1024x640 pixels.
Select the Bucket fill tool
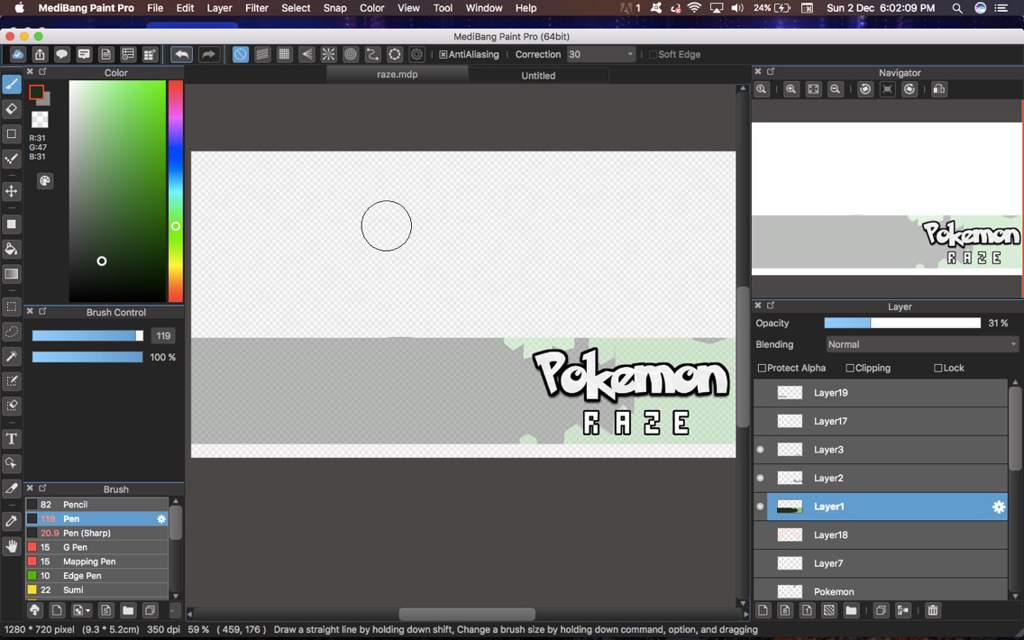[x=12, y=249]
